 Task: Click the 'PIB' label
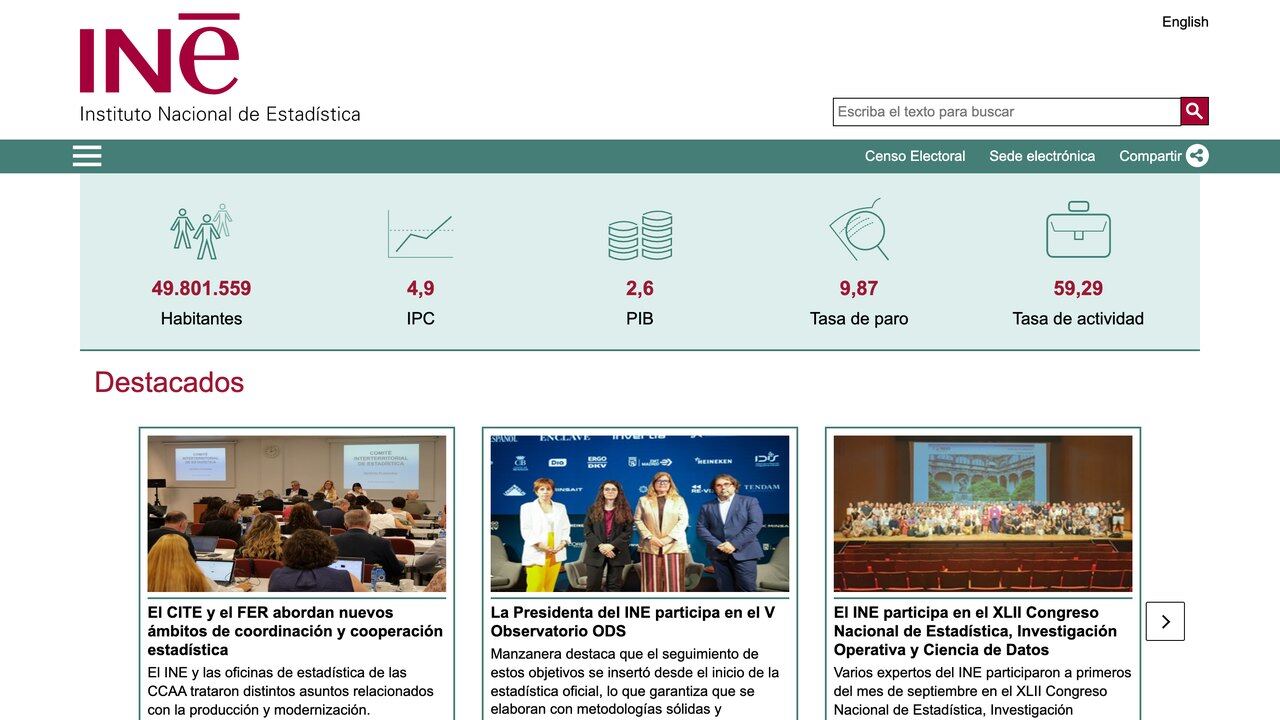pos(640,319)
